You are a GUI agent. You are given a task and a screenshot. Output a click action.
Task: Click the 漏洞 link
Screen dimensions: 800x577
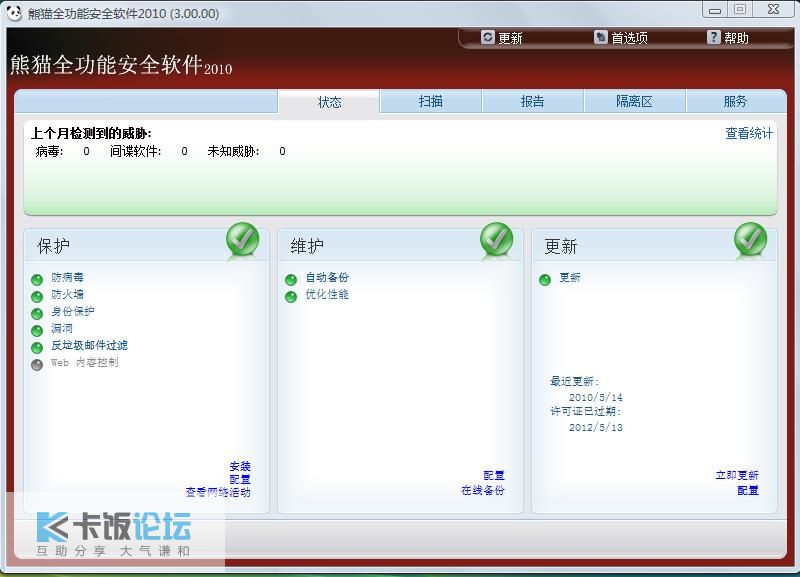[x=62, y=329]
